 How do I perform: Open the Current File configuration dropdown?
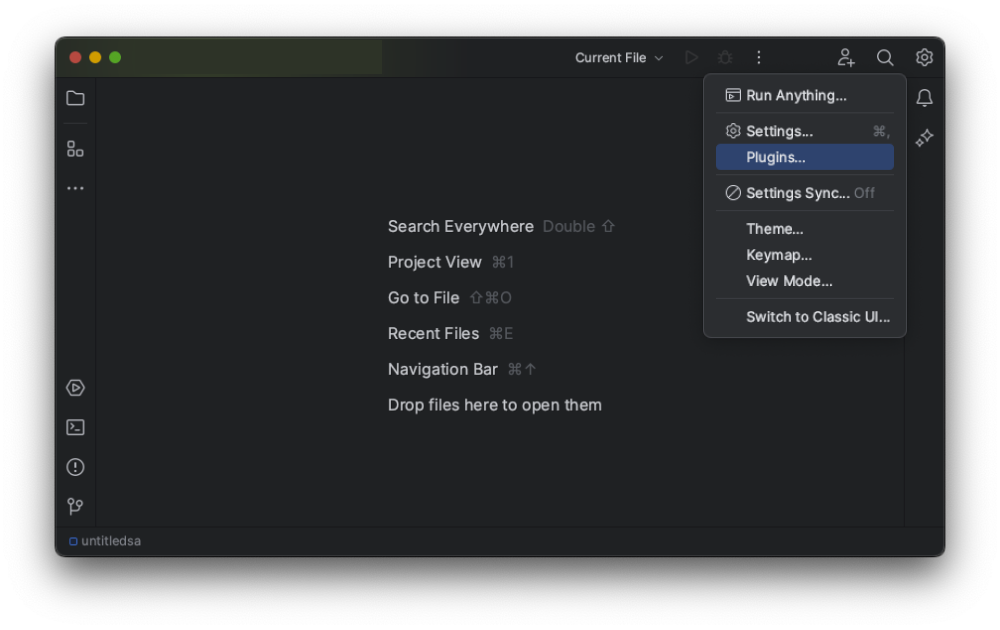tap(618, 57)
